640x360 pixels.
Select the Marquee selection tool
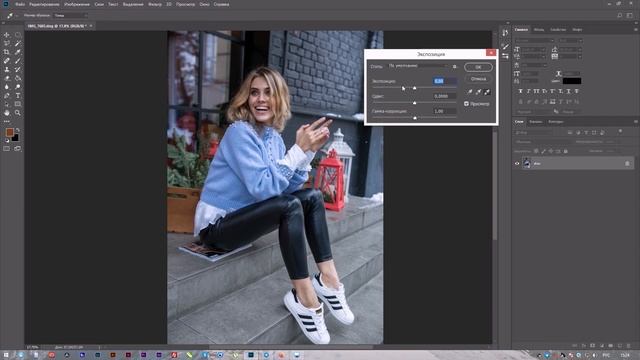click(x=18, y=35)
